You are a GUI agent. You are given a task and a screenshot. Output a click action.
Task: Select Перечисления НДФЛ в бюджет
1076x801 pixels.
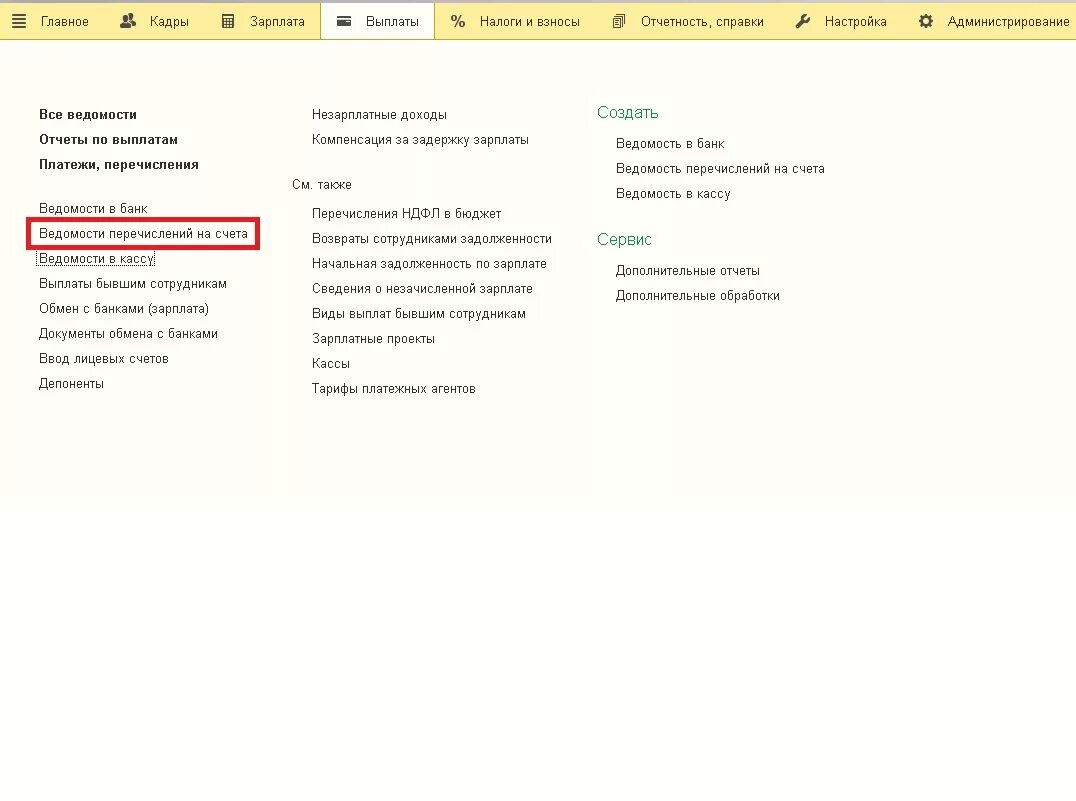(404, 213)
